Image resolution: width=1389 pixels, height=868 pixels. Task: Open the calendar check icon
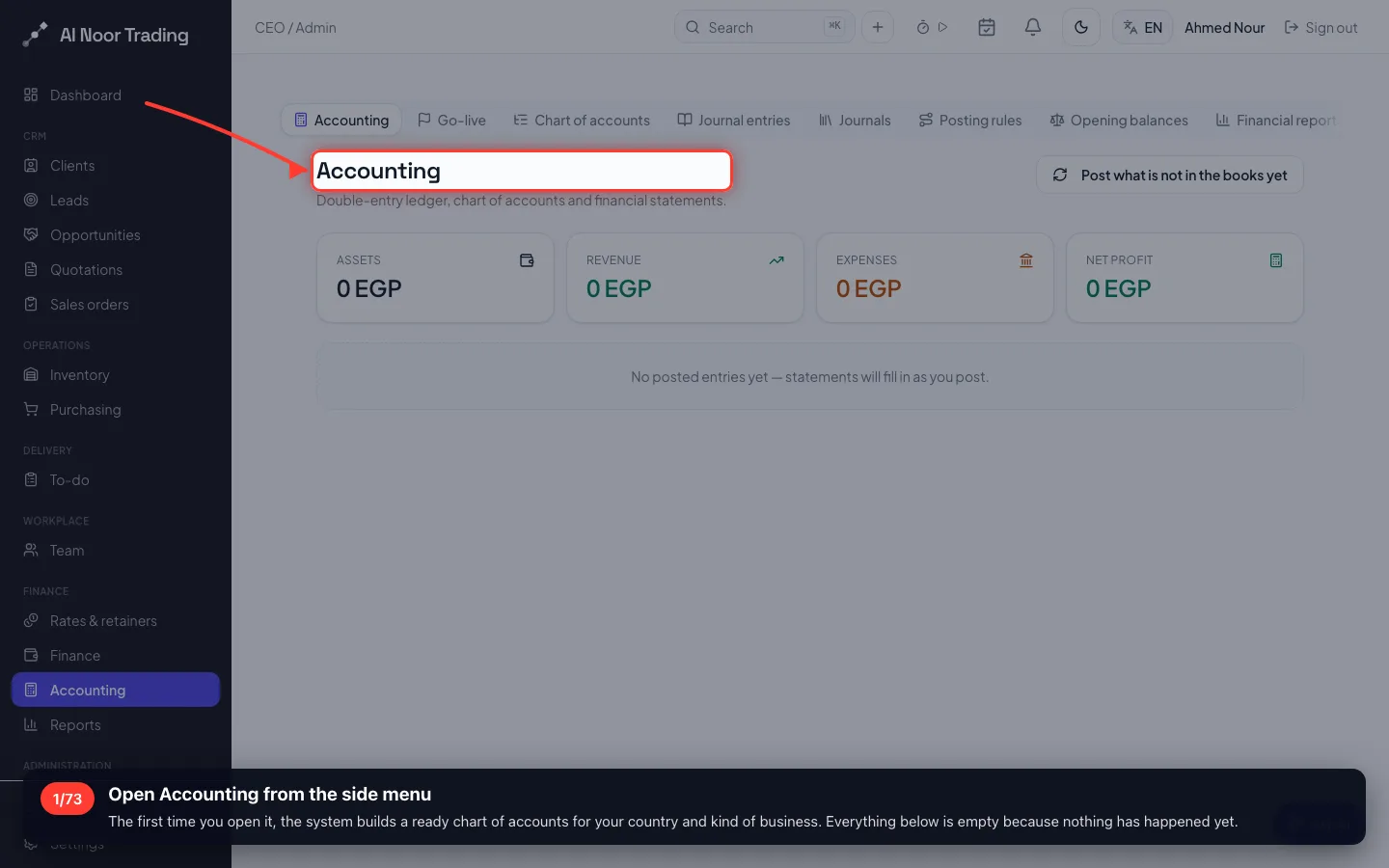(987, 27)
